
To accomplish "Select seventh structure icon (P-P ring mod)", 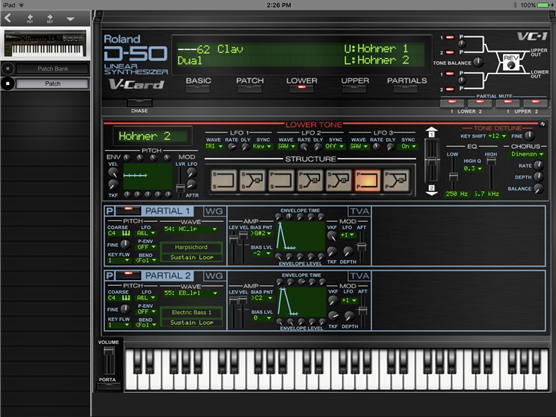I will (x=396, y=180).
